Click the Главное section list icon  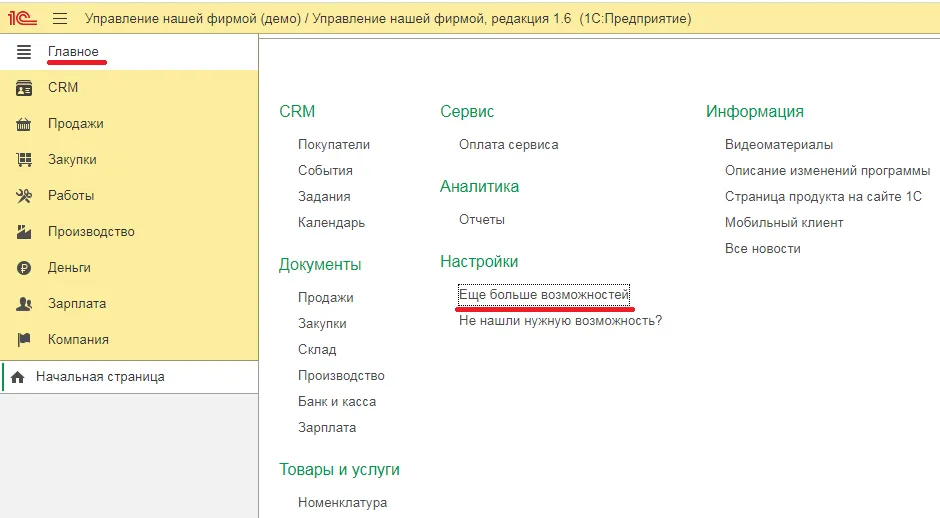point(23,52)
